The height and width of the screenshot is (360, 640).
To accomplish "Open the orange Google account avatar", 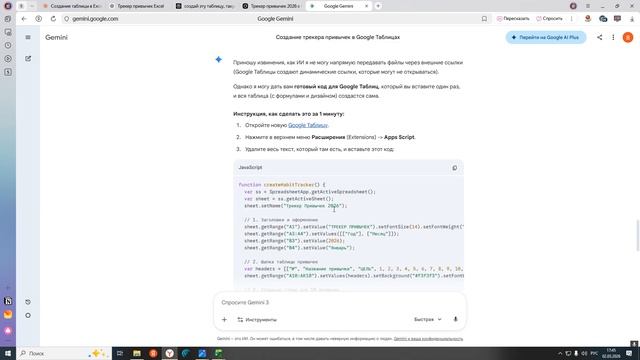I will [628, 37].
